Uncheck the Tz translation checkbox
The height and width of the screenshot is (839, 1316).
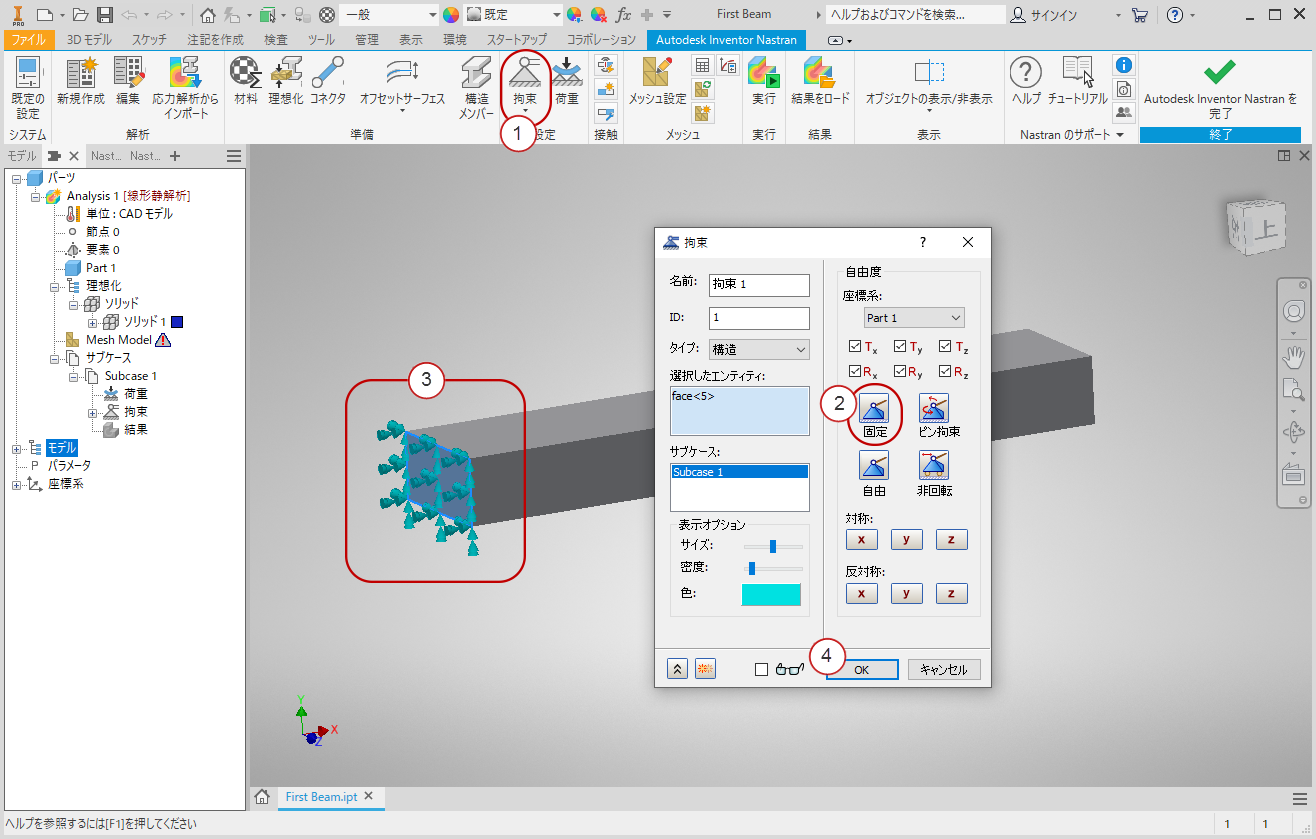coord(945,347)
